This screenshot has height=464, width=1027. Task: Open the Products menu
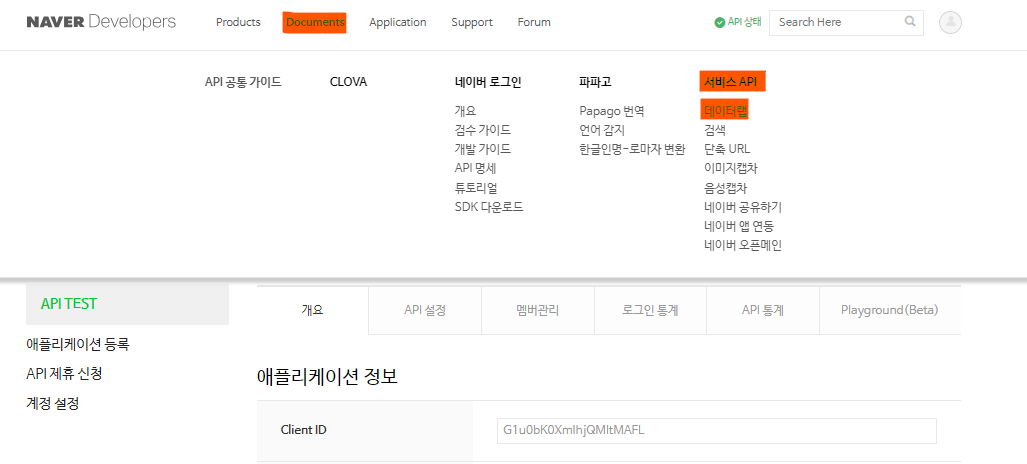pos(238,22)
